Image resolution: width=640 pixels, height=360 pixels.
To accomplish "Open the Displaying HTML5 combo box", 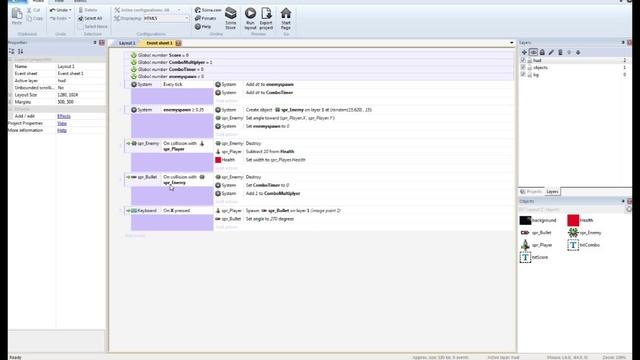I will tap(166, 18).
